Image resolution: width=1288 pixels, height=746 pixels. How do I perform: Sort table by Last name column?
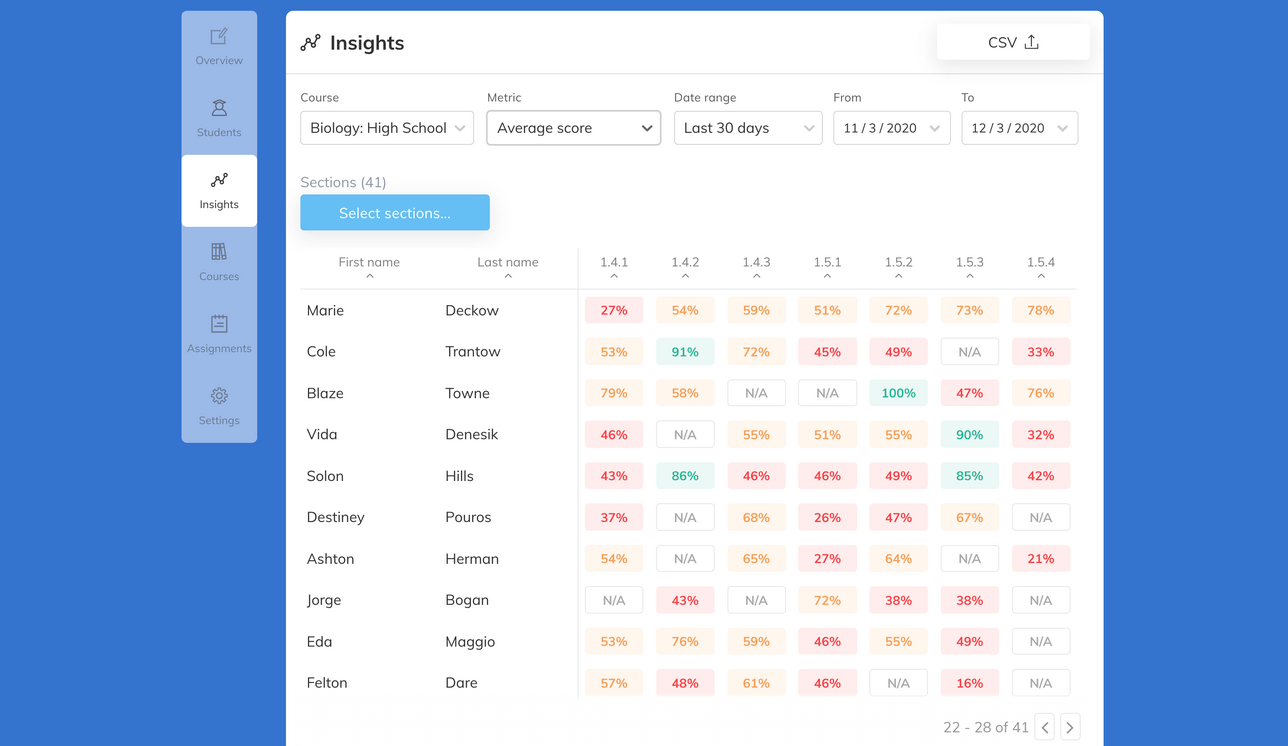point(508,267)
